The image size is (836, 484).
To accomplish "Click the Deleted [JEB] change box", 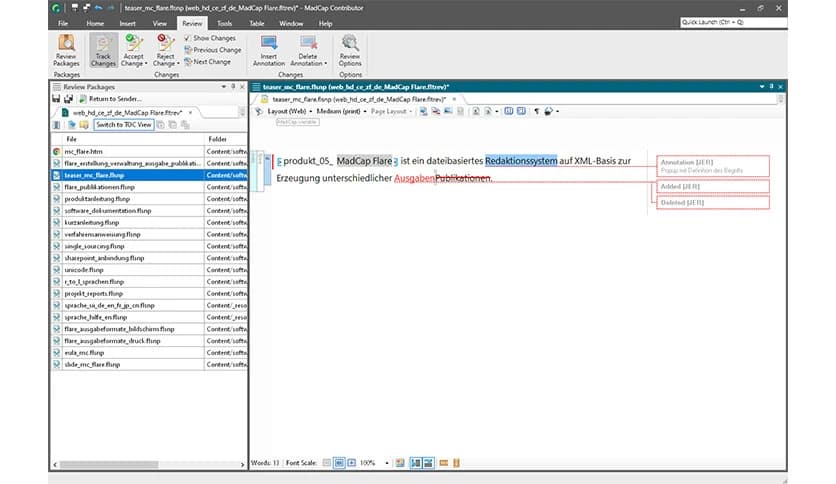I will point(713,203).
